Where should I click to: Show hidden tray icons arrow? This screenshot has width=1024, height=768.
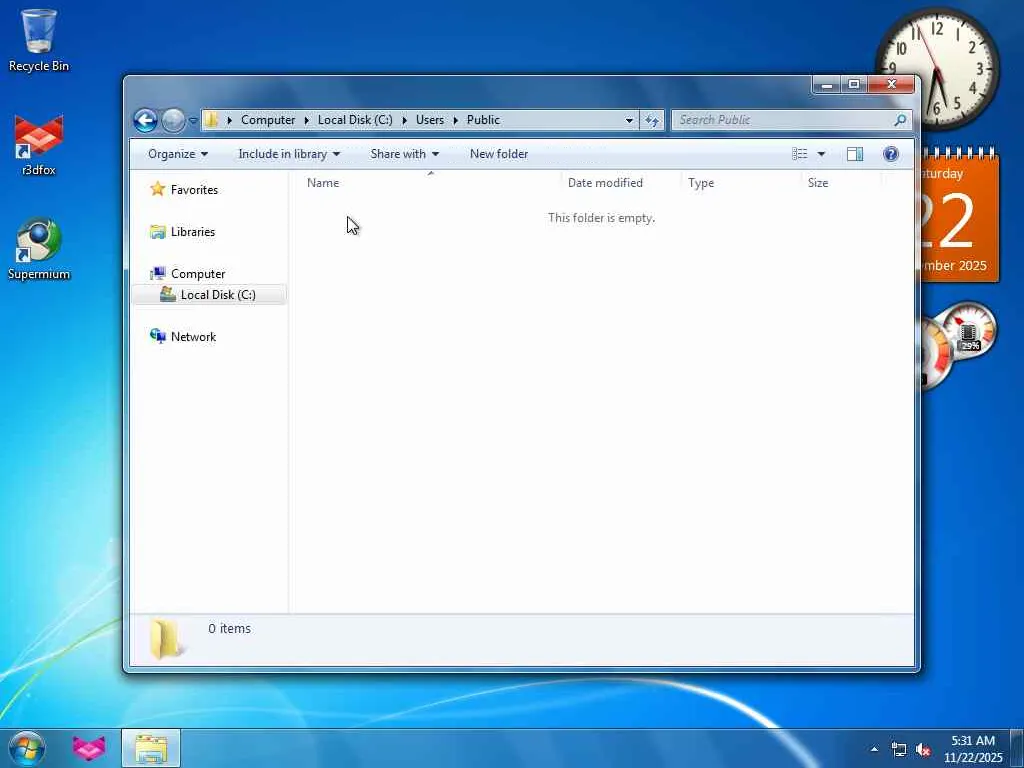[x=874, y=749]
